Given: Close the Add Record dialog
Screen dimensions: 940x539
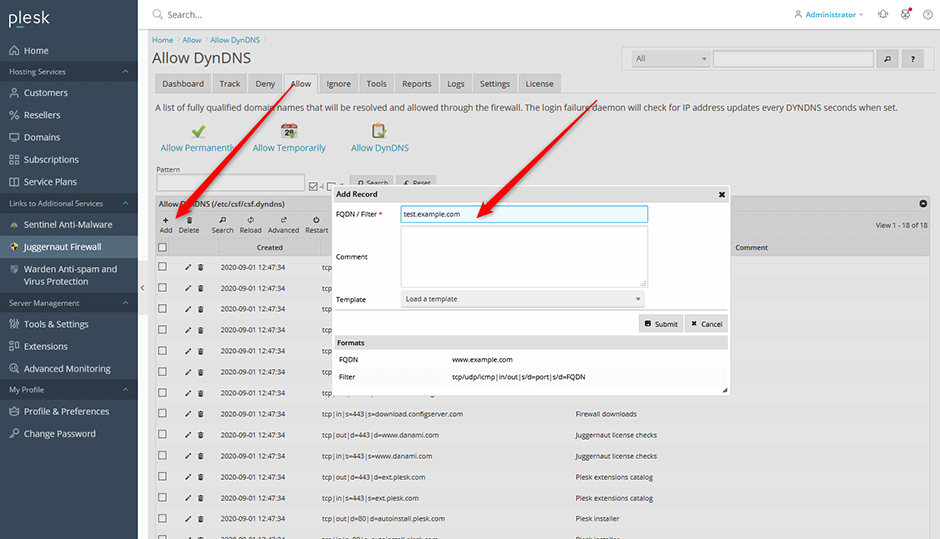Looking at the screenshot, I should [722, 194].
